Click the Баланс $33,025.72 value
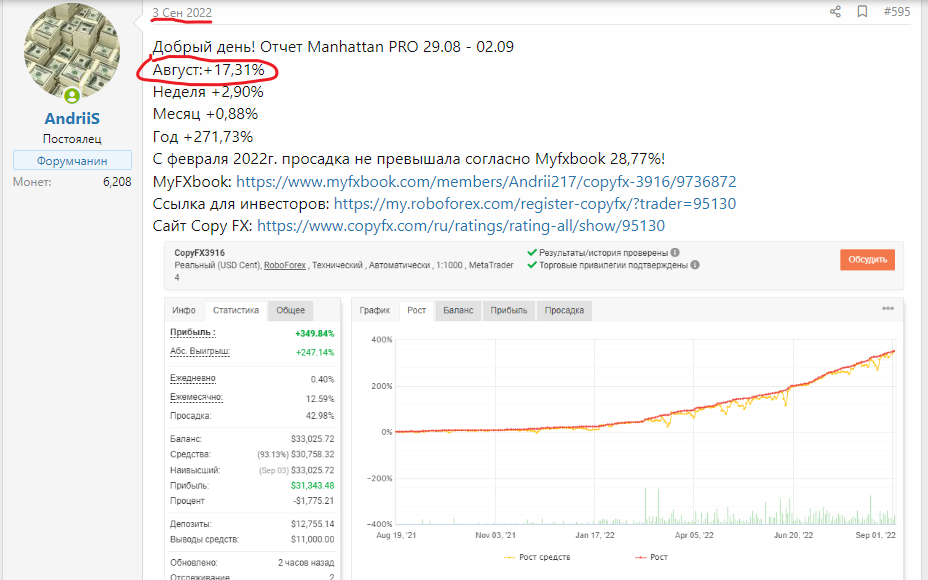Screen dimensions: 928x580 pos(312,439)
